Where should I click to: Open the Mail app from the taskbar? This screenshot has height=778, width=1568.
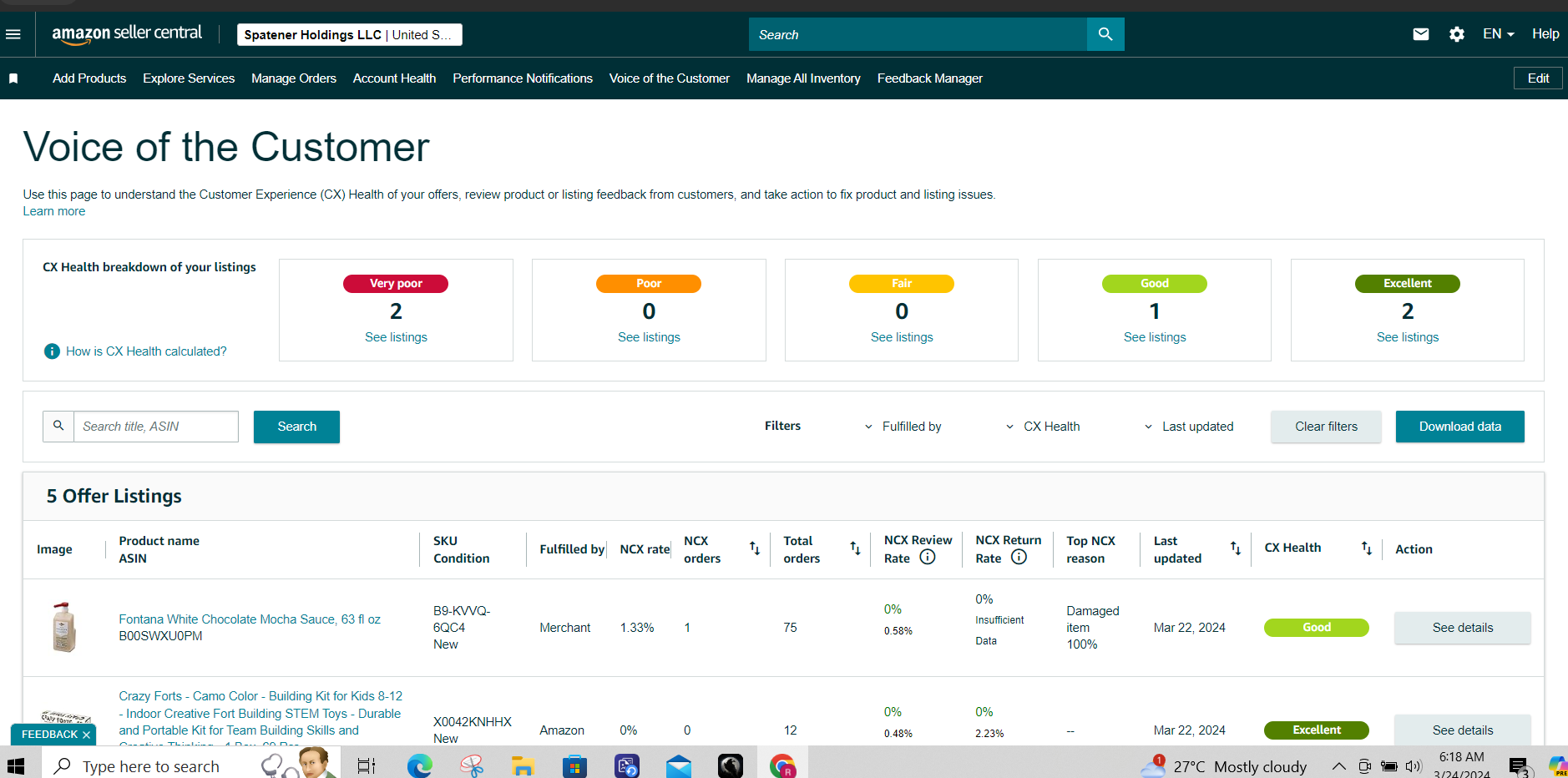[679, 766]
